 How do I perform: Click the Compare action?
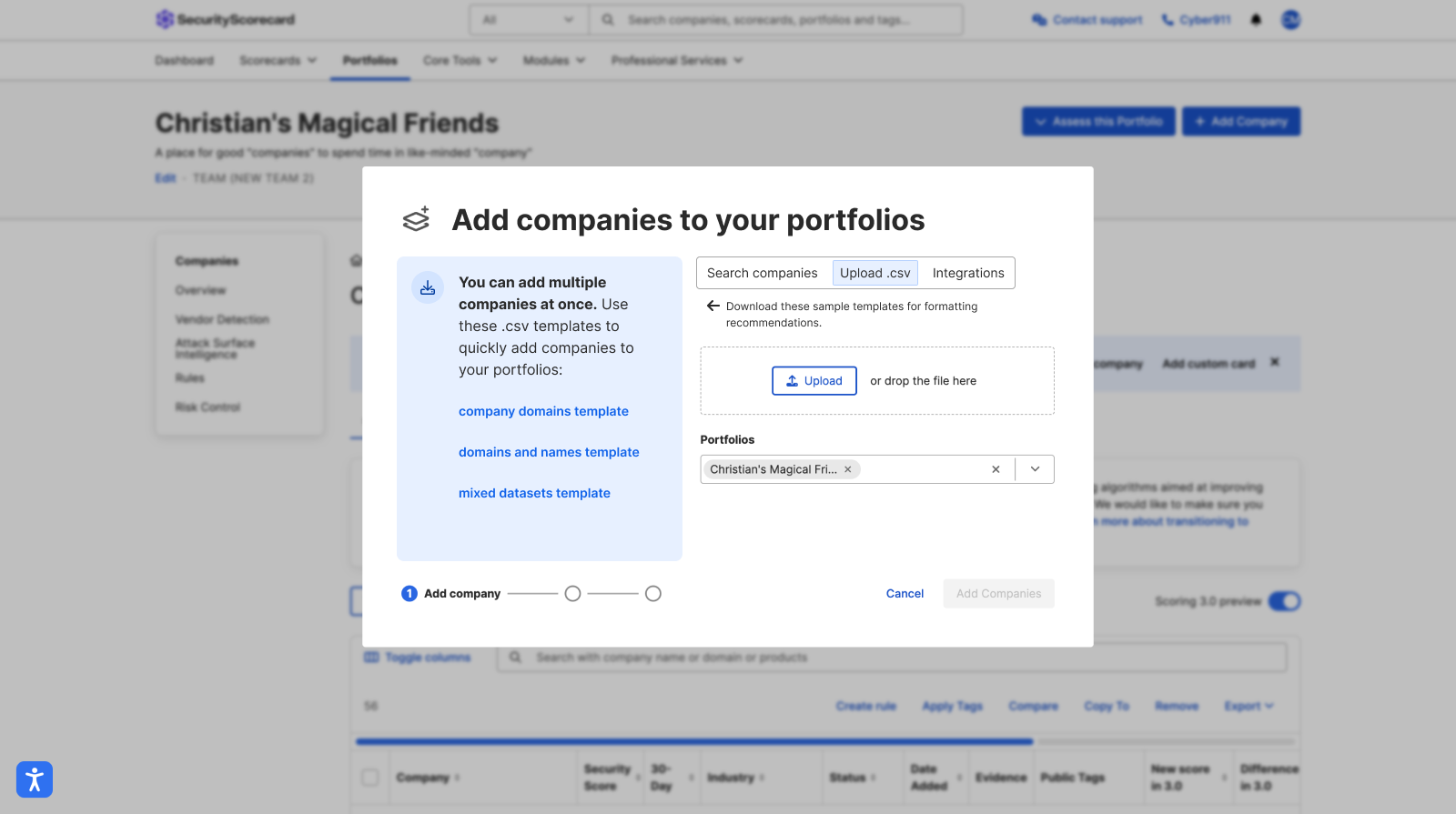tap(1034, 706)
